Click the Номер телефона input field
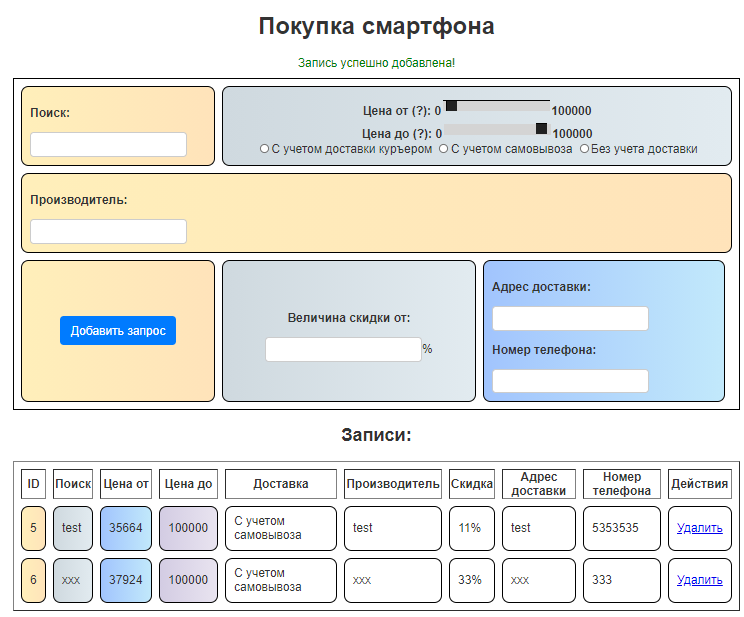 (570, 381)
